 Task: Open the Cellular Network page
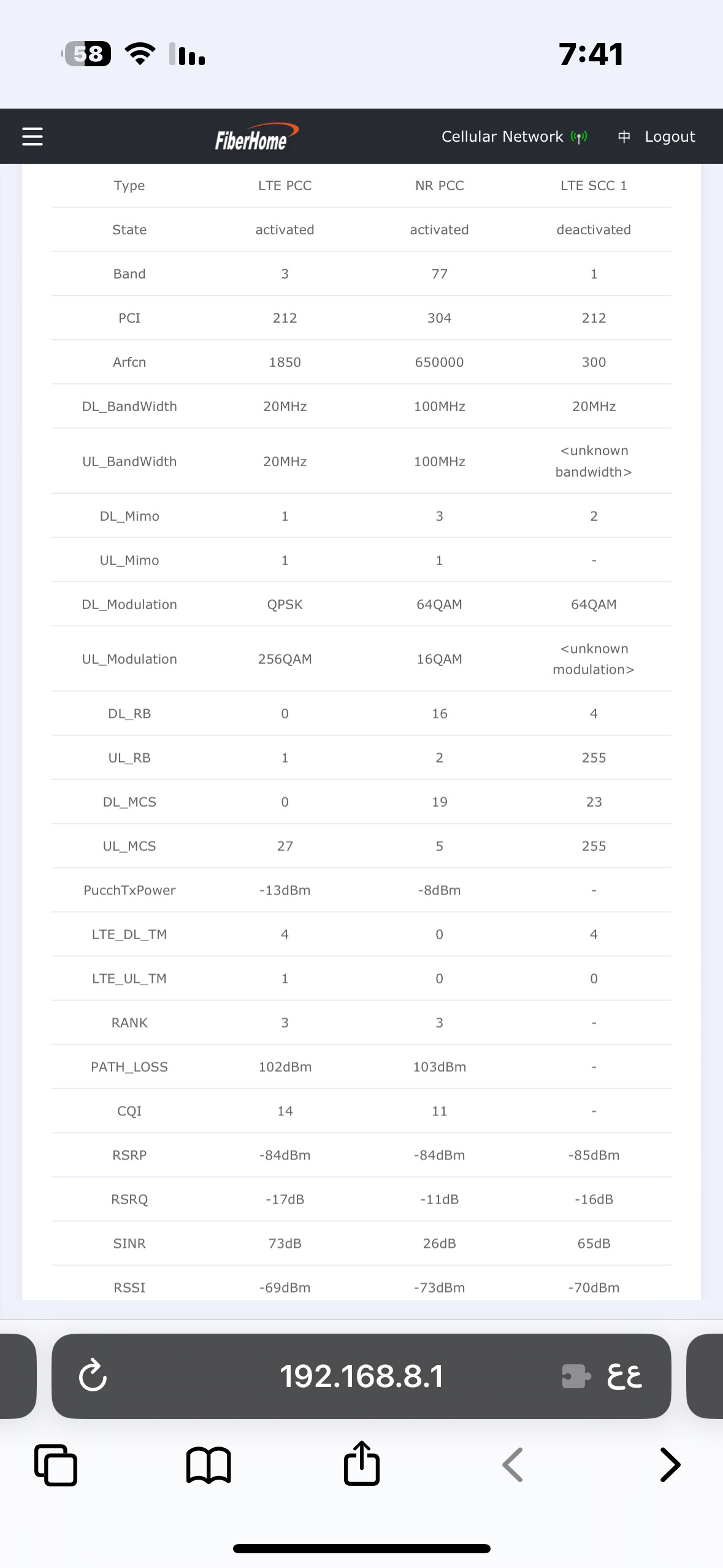[x=502, y=137]
